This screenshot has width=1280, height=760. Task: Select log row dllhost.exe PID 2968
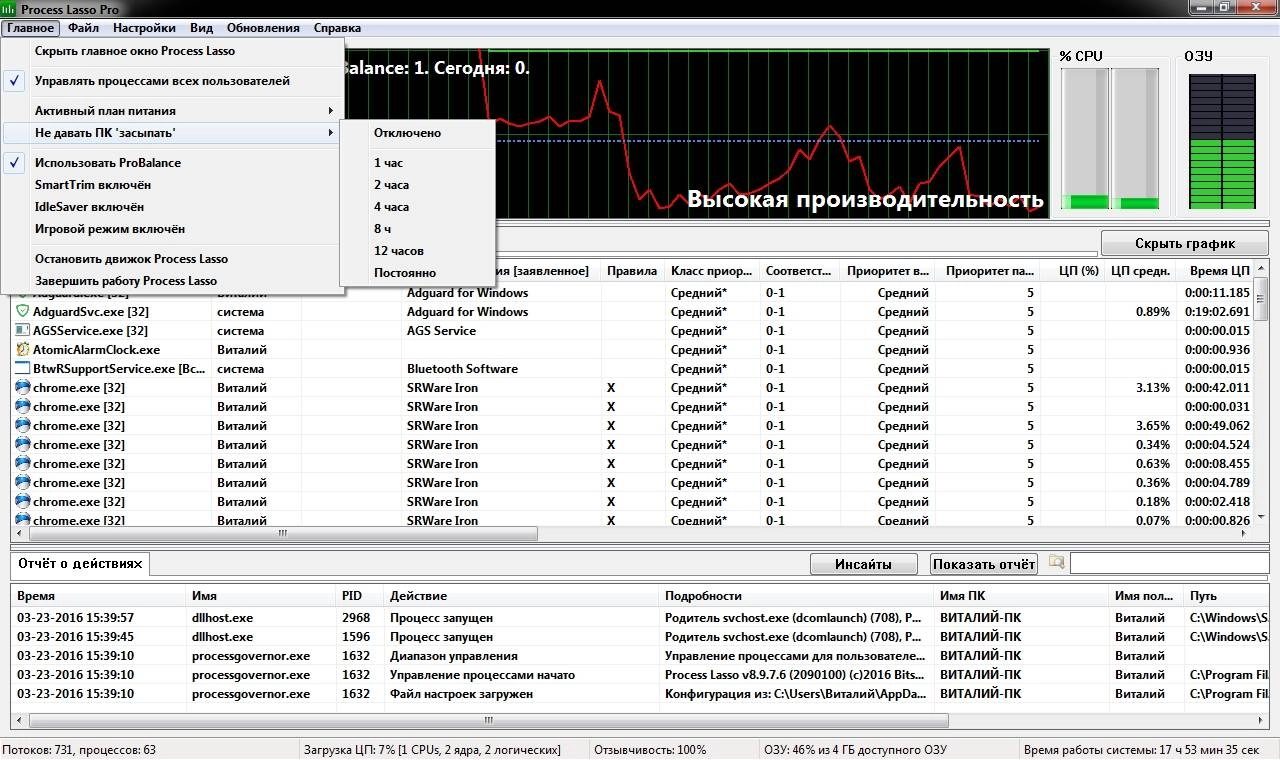(640, 618)
